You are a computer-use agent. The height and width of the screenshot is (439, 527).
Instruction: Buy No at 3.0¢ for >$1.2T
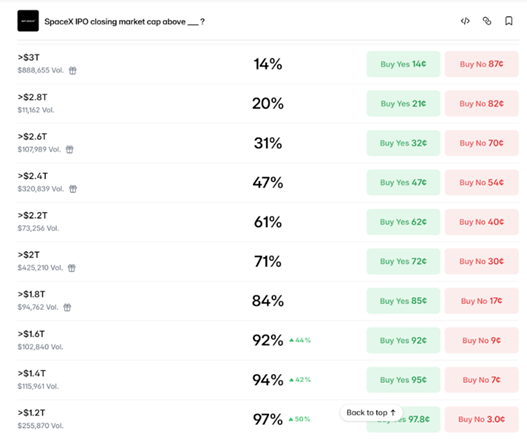(482, 419)
